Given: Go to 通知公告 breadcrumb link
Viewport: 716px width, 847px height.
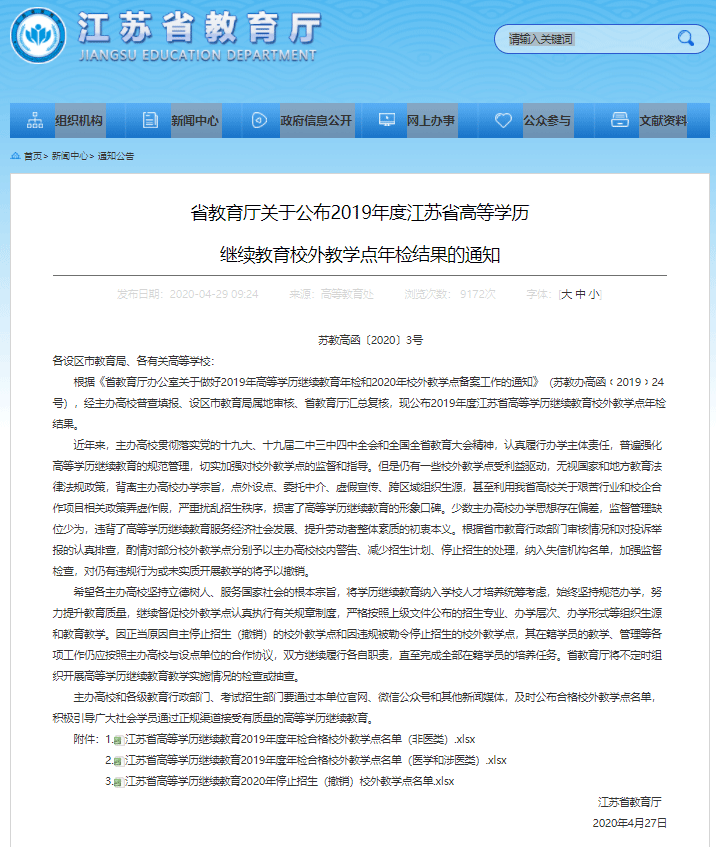Looking at the screenshot, I should (116, 156).
